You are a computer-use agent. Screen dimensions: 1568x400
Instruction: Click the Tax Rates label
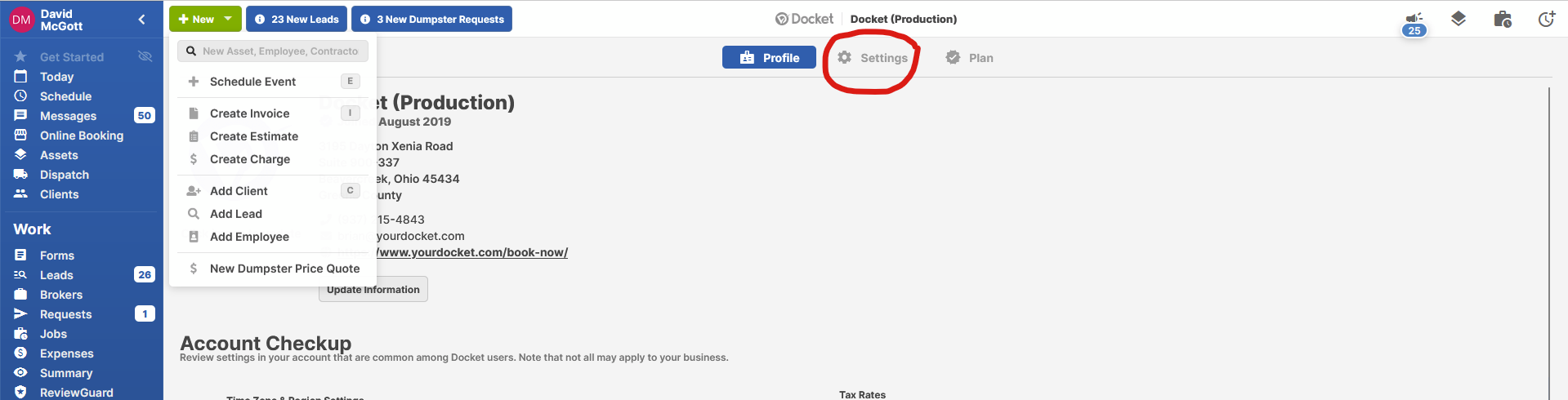[x=862, y=394]
